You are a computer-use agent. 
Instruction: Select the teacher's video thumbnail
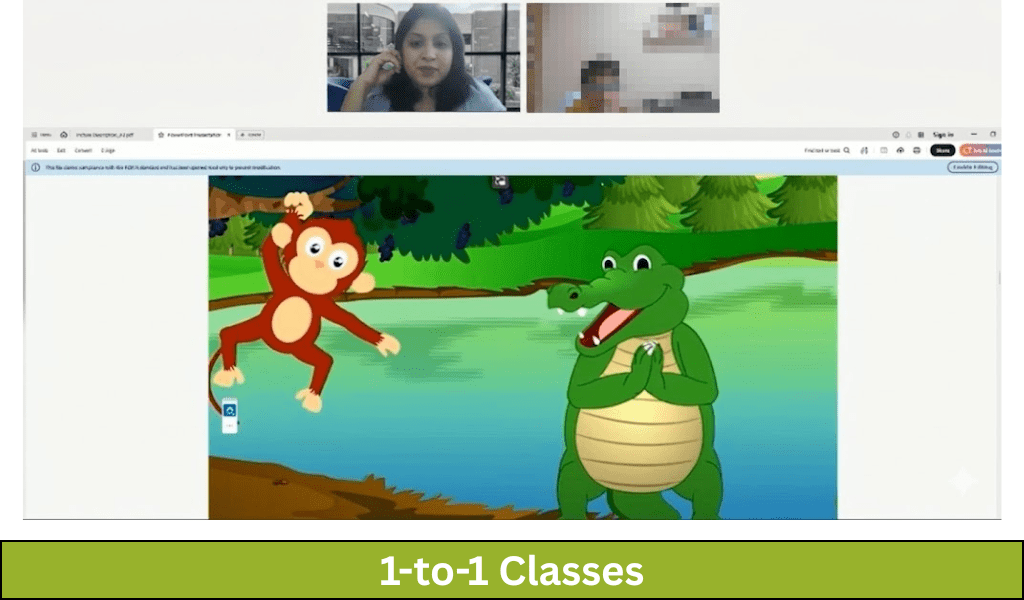click(x=423, y=57)
